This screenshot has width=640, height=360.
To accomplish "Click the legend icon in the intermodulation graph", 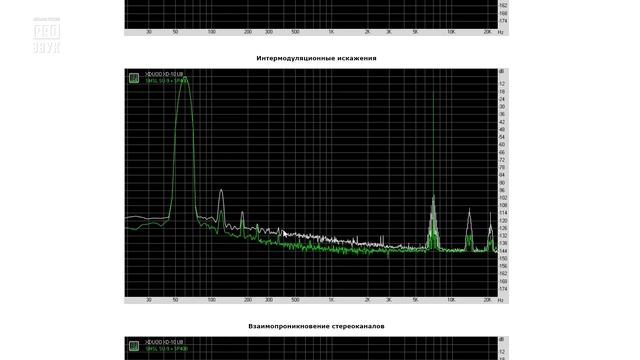I will tap(134, 78).
